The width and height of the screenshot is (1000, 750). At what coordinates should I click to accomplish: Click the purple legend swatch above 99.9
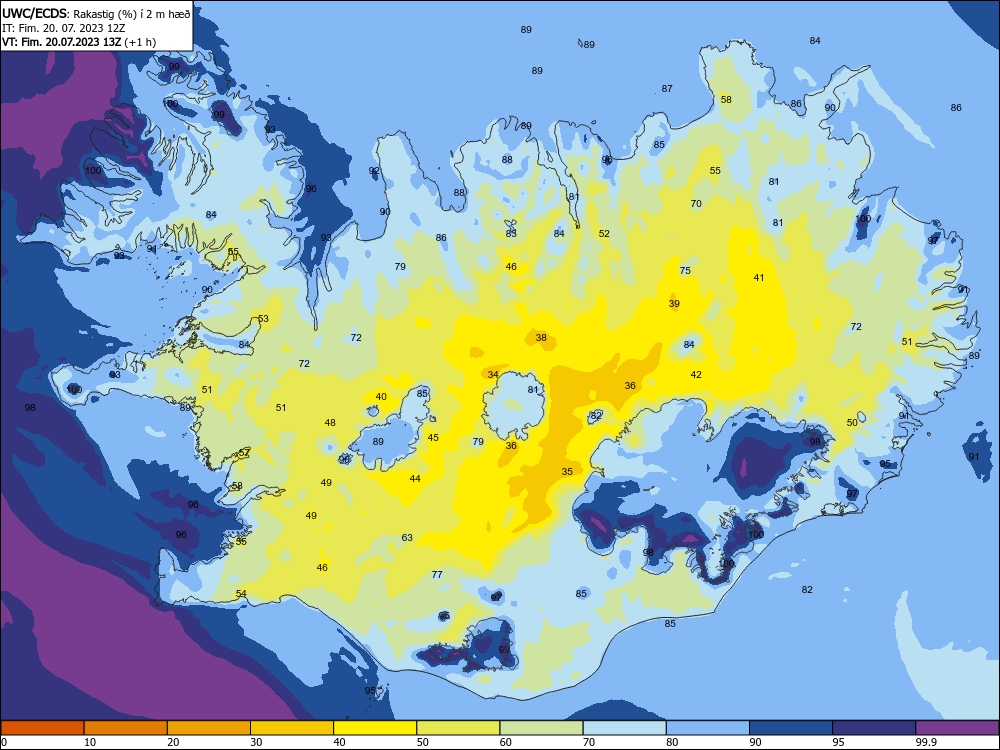(x=957, y=728)
